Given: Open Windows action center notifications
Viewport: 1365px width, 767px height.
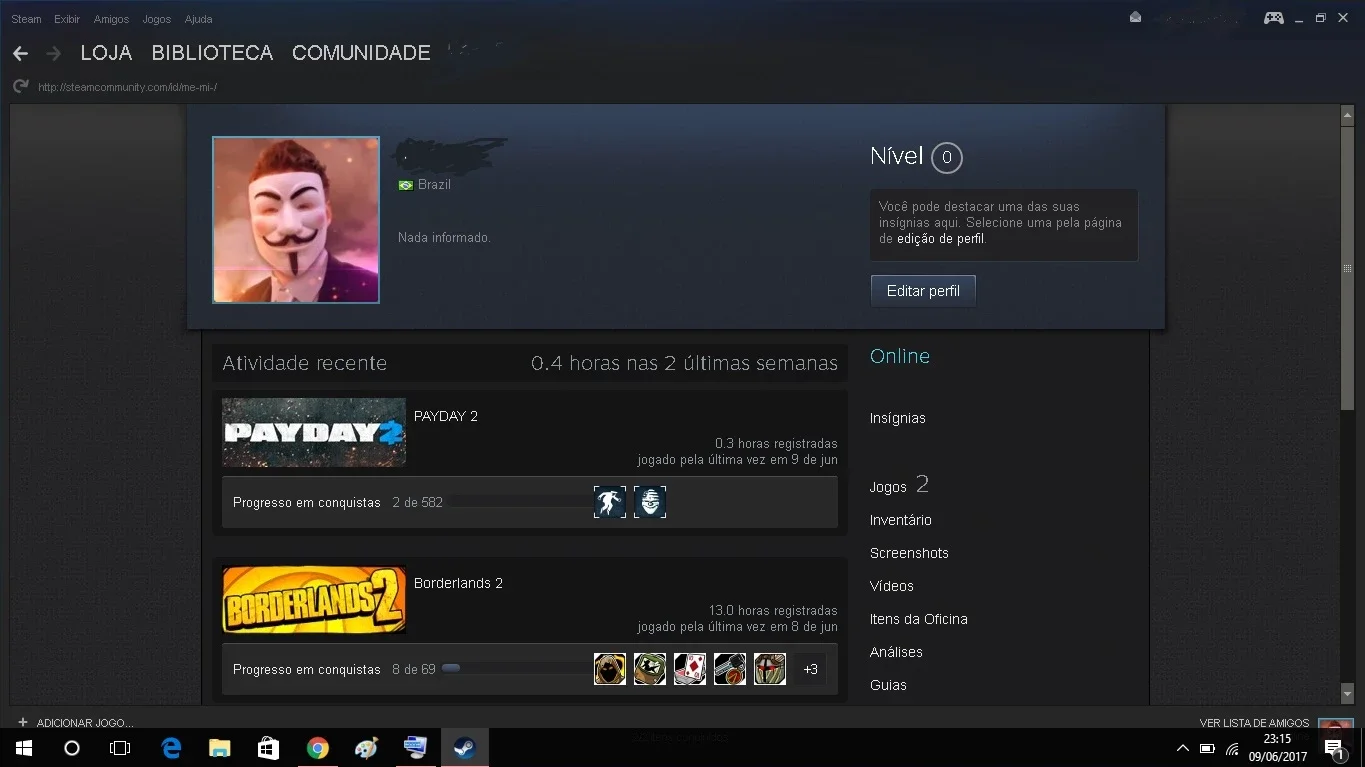Looking at the screenshot, I should pyautogui.click(x=1333, y=748).
